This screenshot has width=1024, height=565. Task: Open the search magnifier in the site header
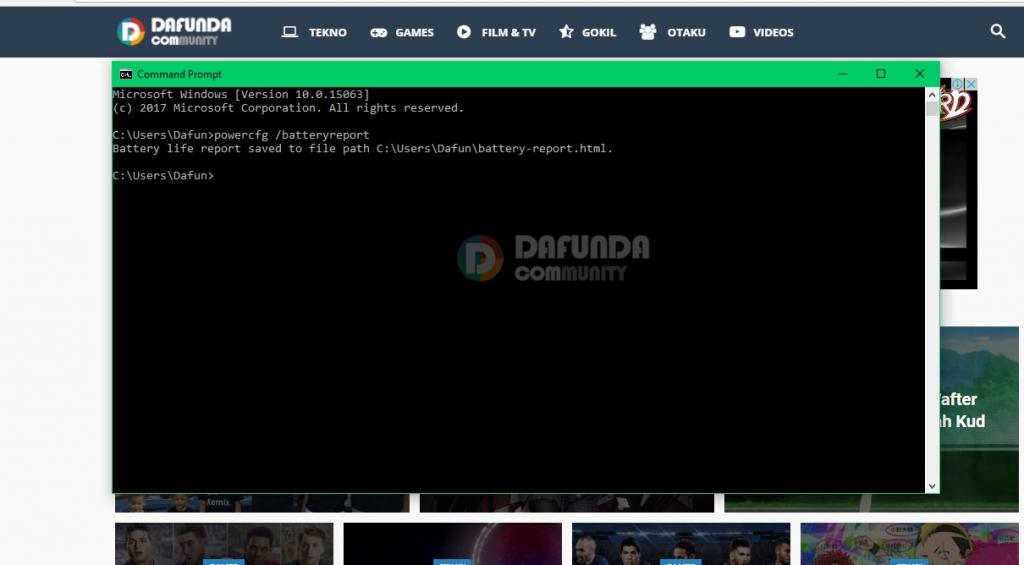pyautogui.click(x=997, y=31)
